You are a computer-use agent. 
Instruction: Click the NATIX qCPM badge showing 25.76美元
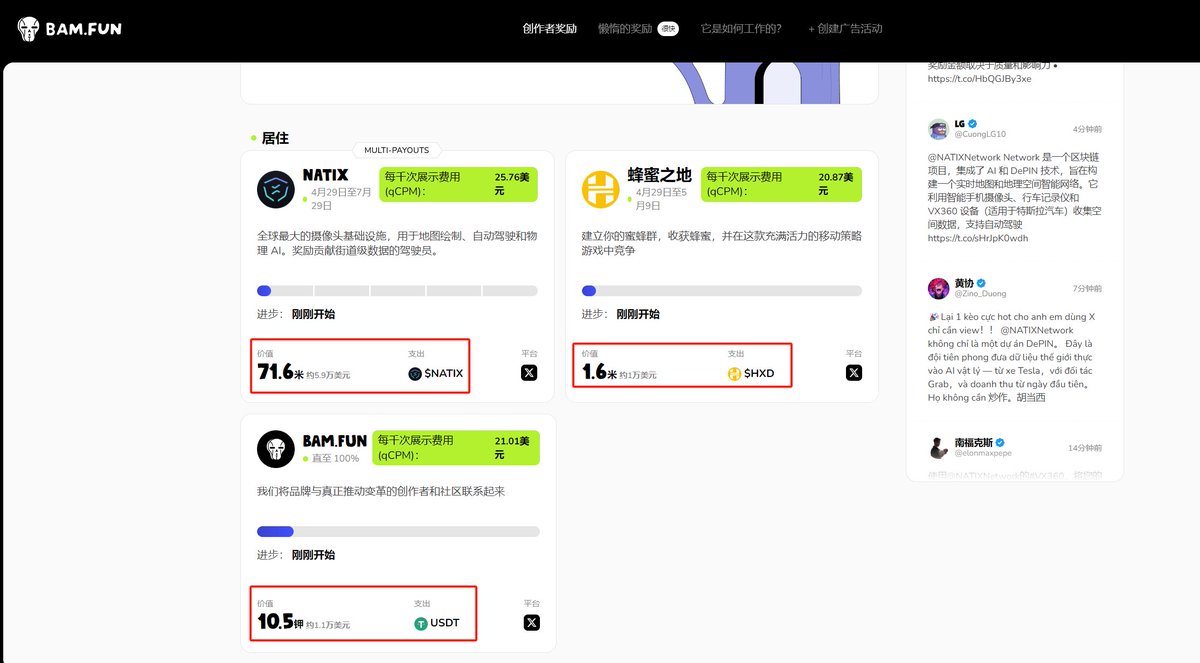458,184
